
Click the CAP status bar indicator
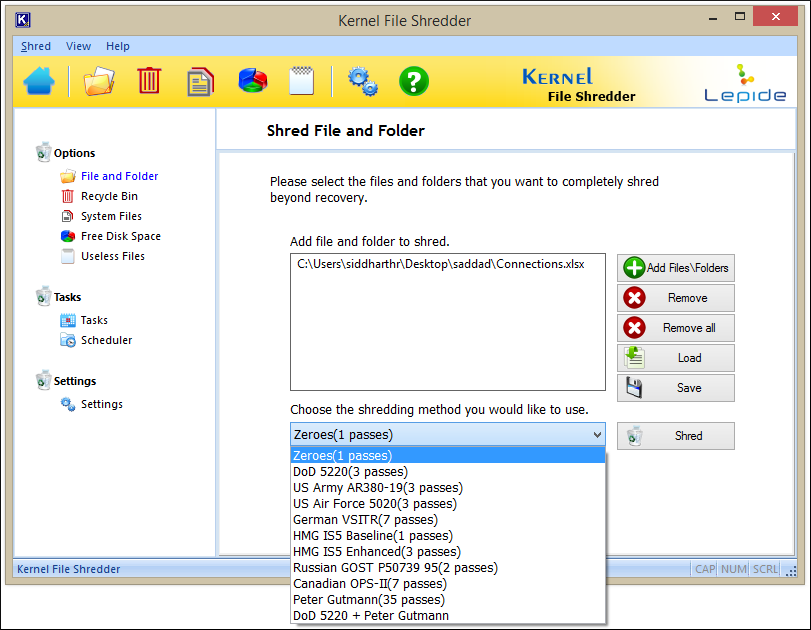pos(705,569)
